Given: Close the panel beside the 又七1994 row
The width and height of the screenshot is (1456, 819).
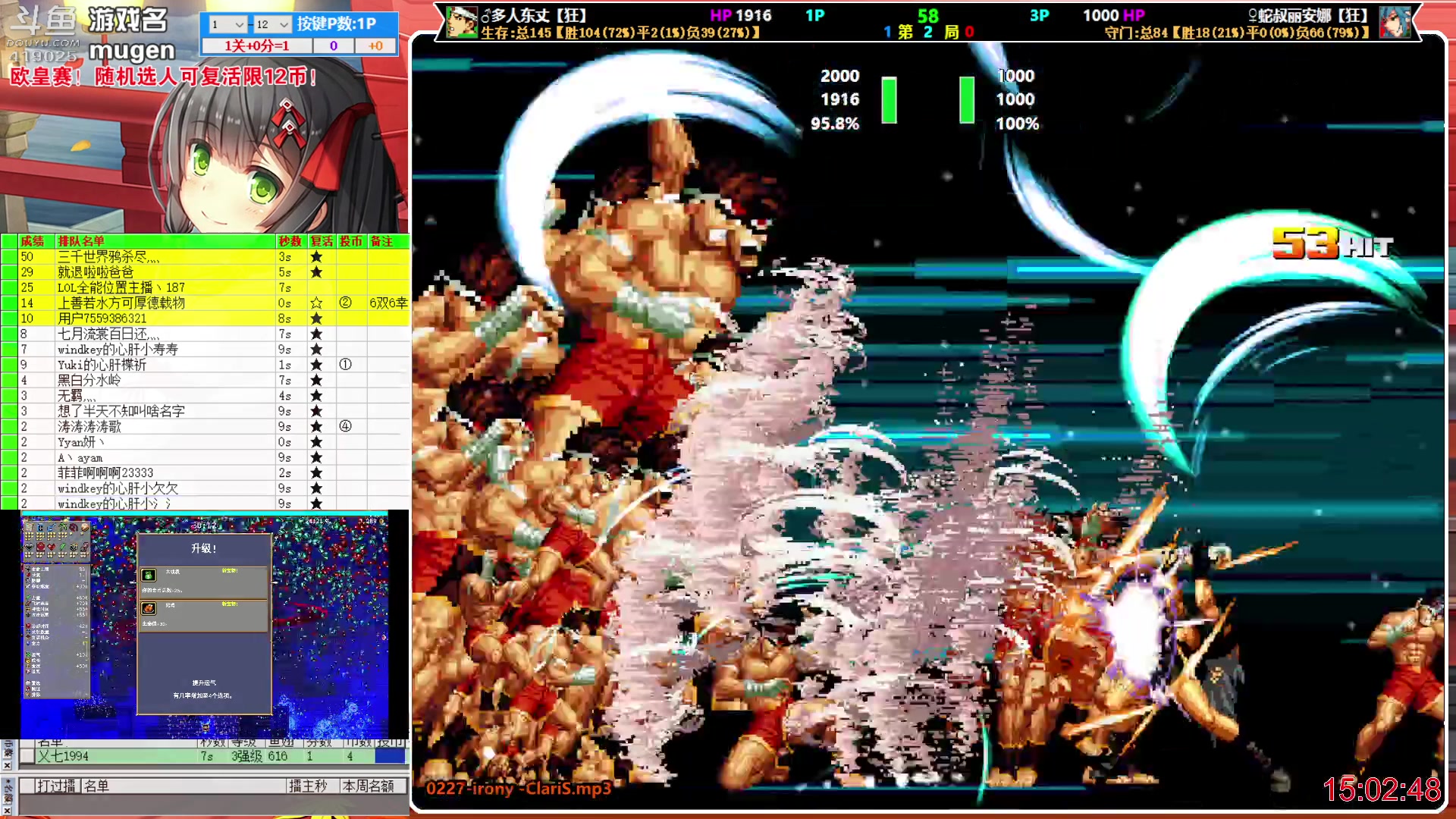Looking at the screenshot, I should tap(7, 765).
